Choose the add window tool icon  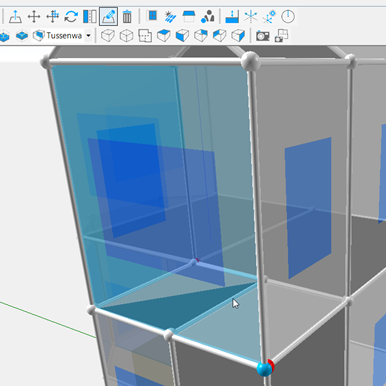coord(152,16)
